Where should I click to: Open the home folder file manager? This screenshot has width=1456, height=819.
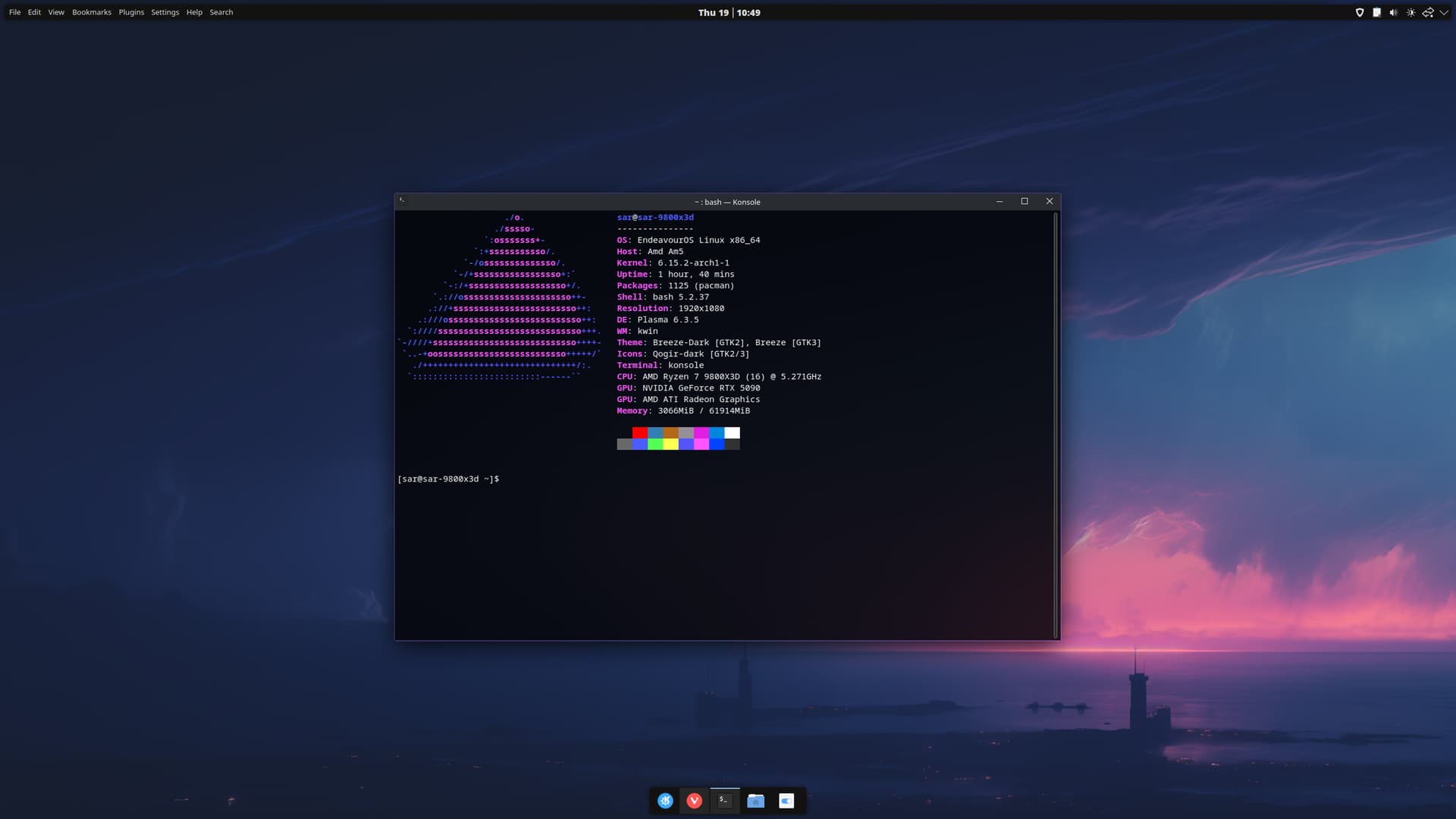pos(755,801)
